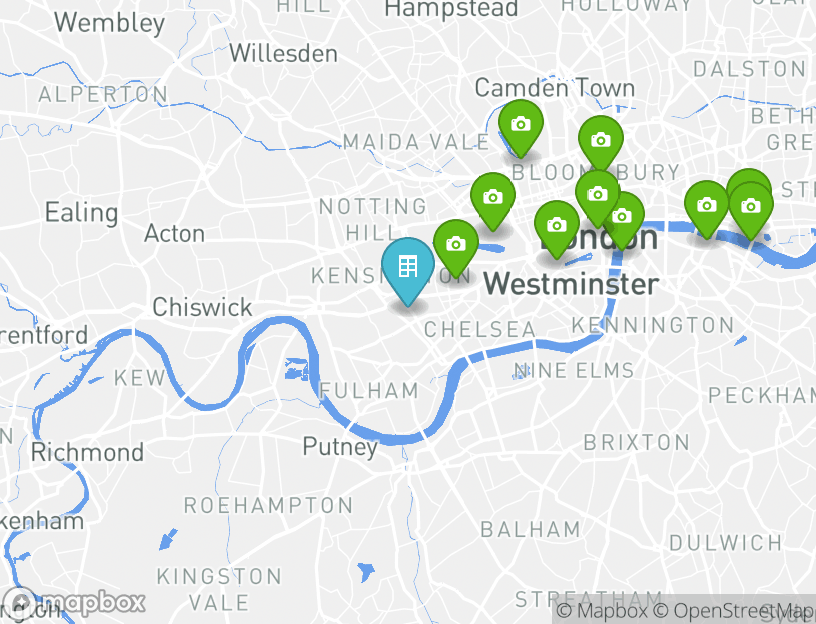Screen dimensions: 816x624
Task: Open the © Mapbox attribution link
Action: pos(602,610)
